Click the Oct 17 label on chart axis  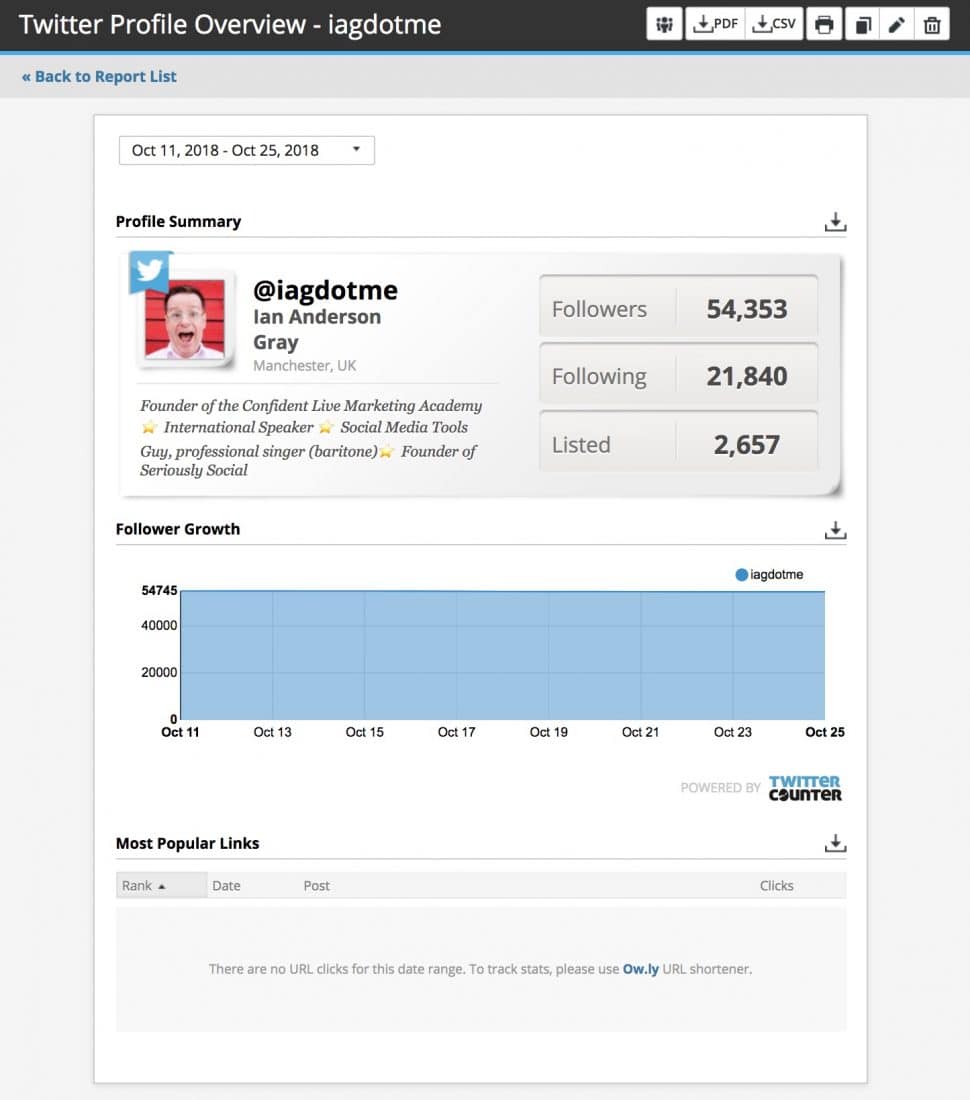tap(457, 732)
